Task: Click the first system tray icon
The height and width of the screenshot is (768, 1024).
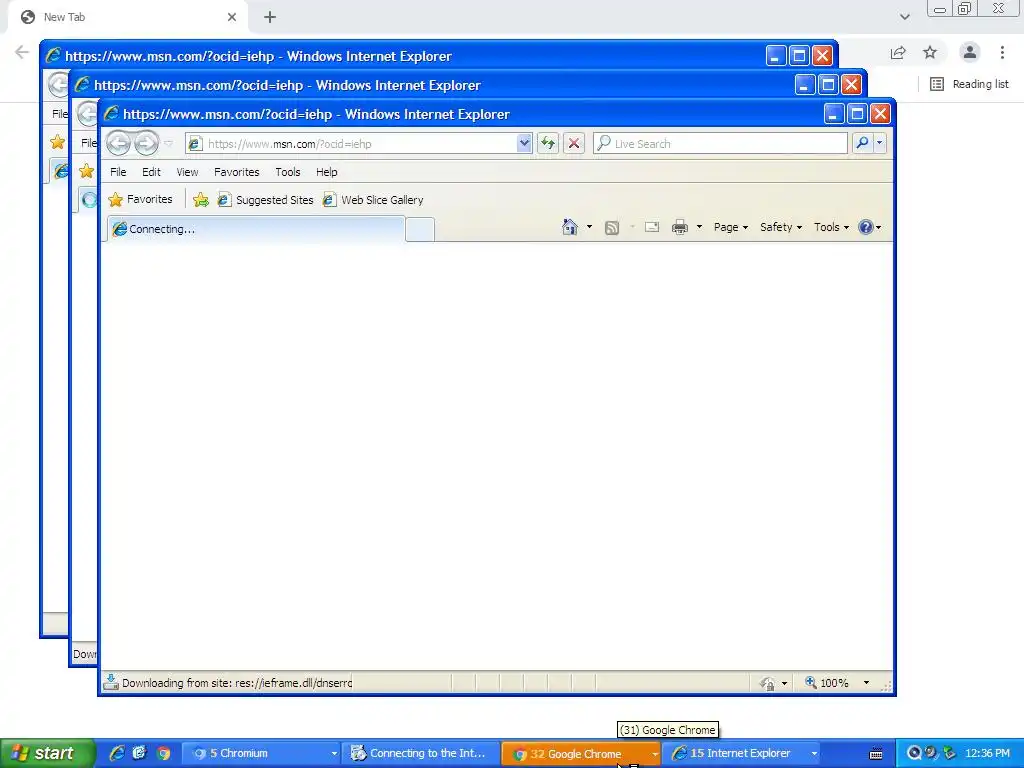Action: (914, 753)
